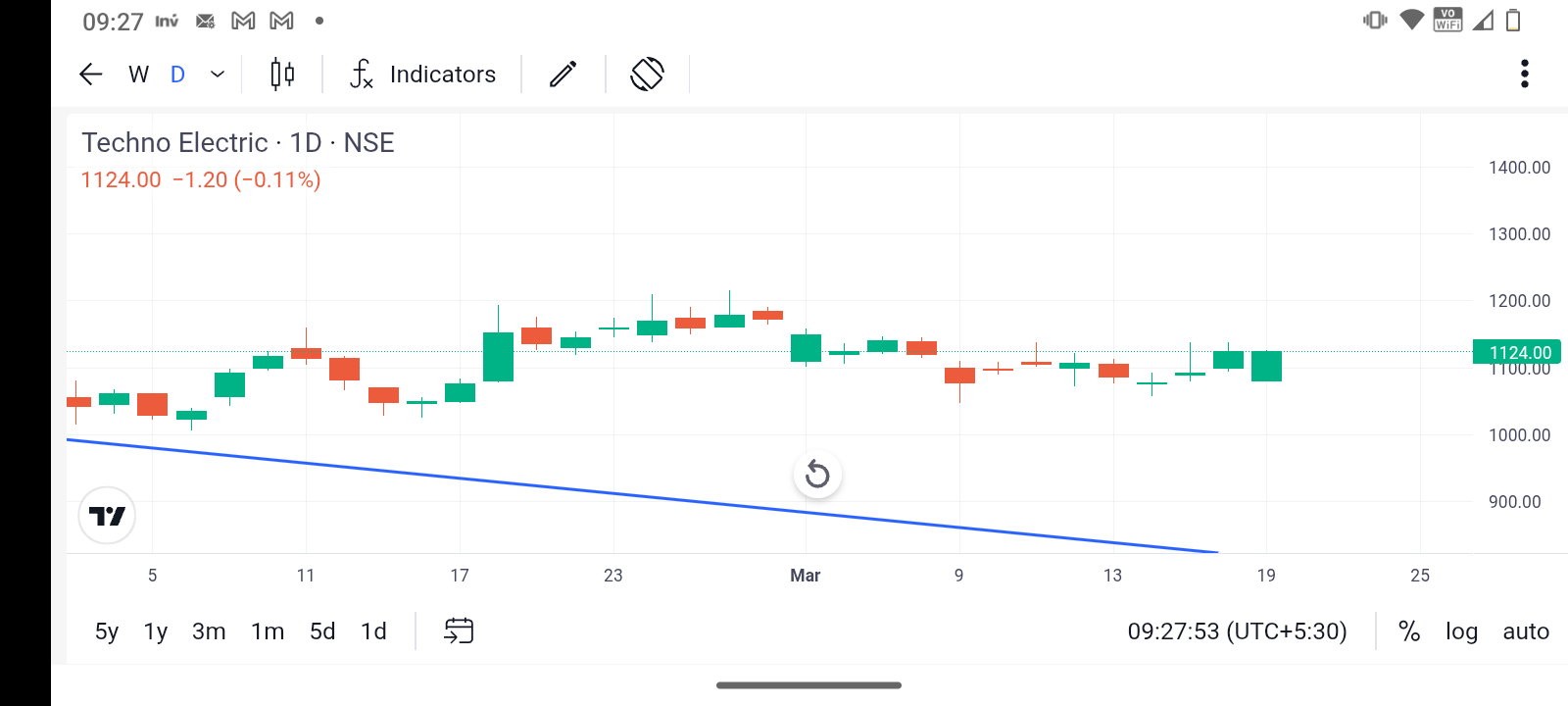Tap the rotate screen icon
The width and height of the screenshot is (1568, 706).
[x=647, y=75]
